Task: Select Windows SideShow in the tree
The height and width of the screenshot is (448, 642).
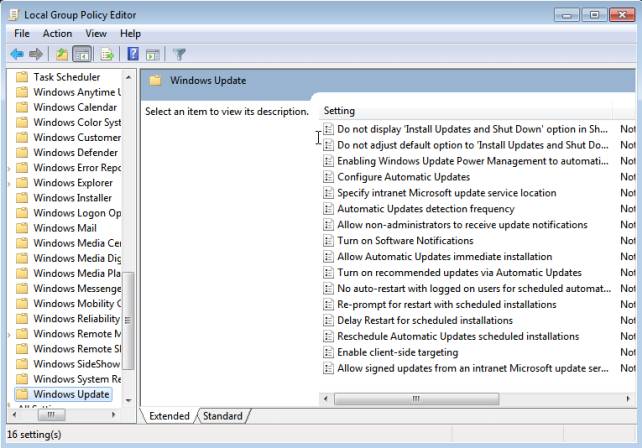Action: 77,364
